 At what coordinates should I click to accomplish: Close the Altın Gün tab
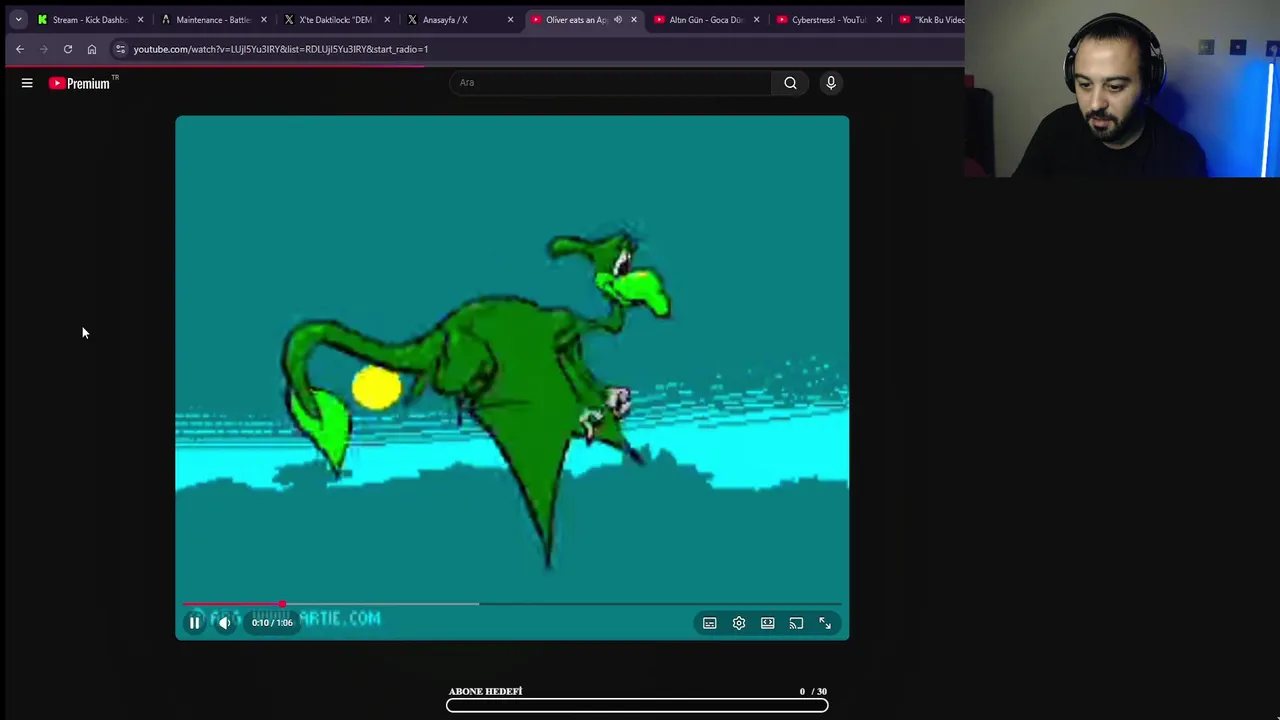(756, 19)
